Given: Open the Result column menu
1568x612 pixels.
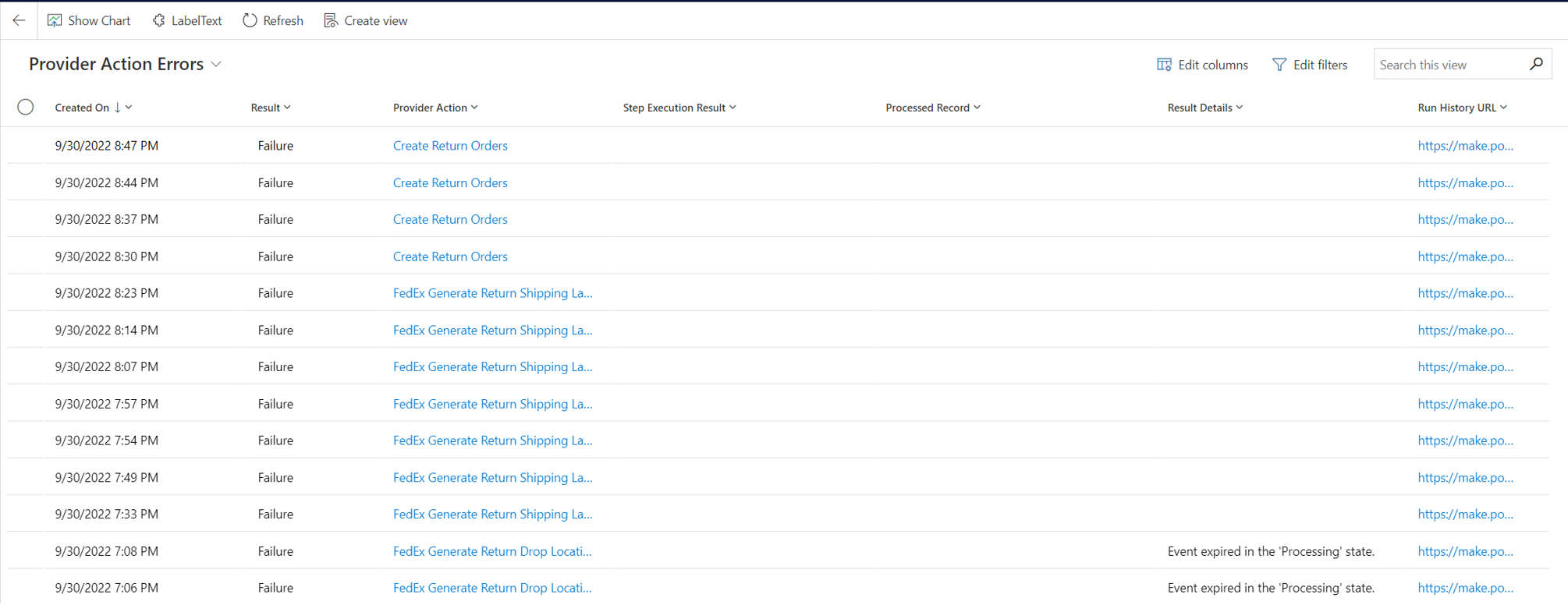Looking at the screenshot, I should click(287, 108).
